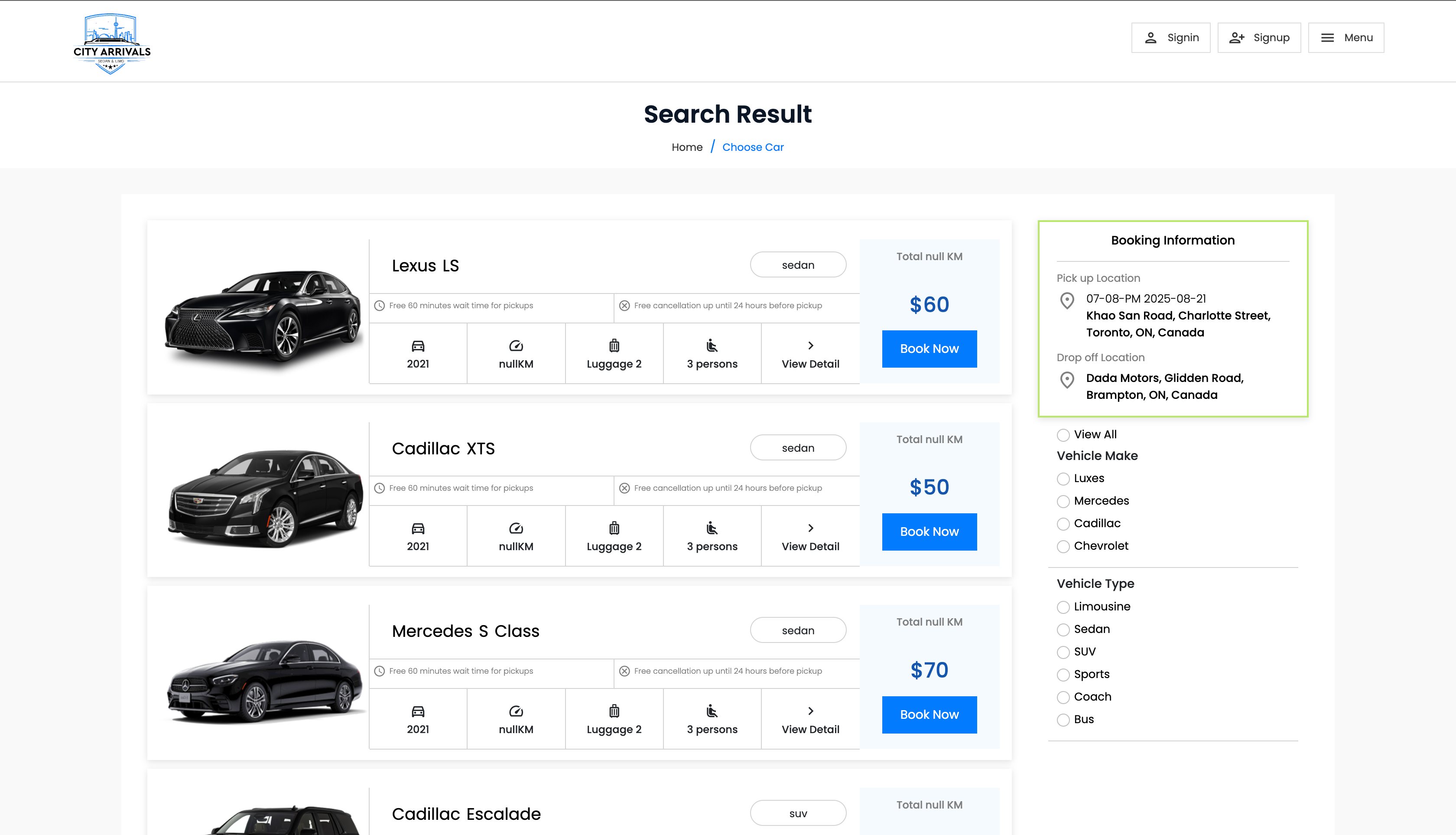1456x835 pixels.
Task: Click the $70 price
Action: pyautogui.click(x=929, y=670)
